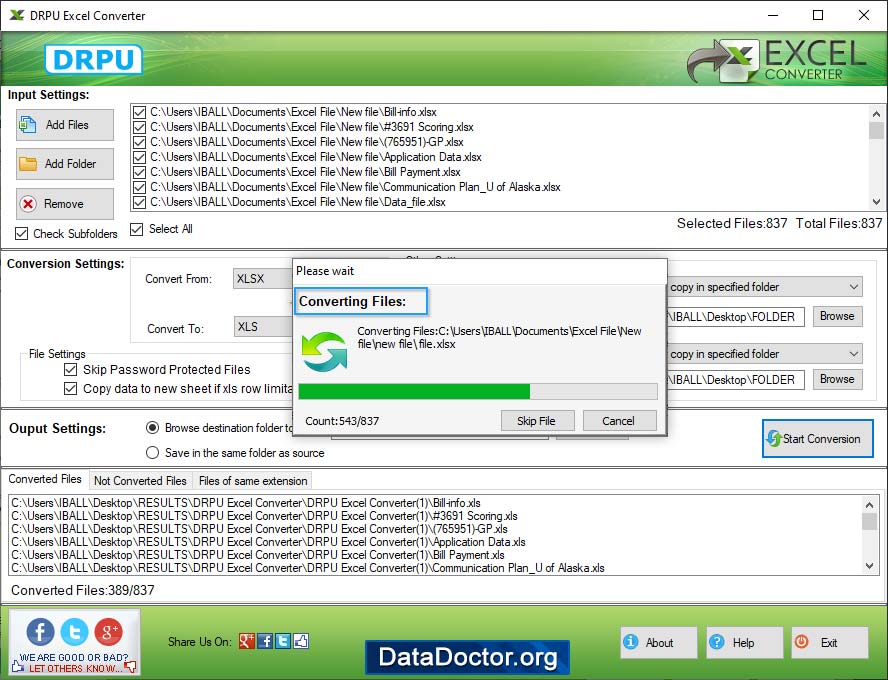Click the Selected Files:837 status text
Screen dimensions: 888x680
click(732, 223)
